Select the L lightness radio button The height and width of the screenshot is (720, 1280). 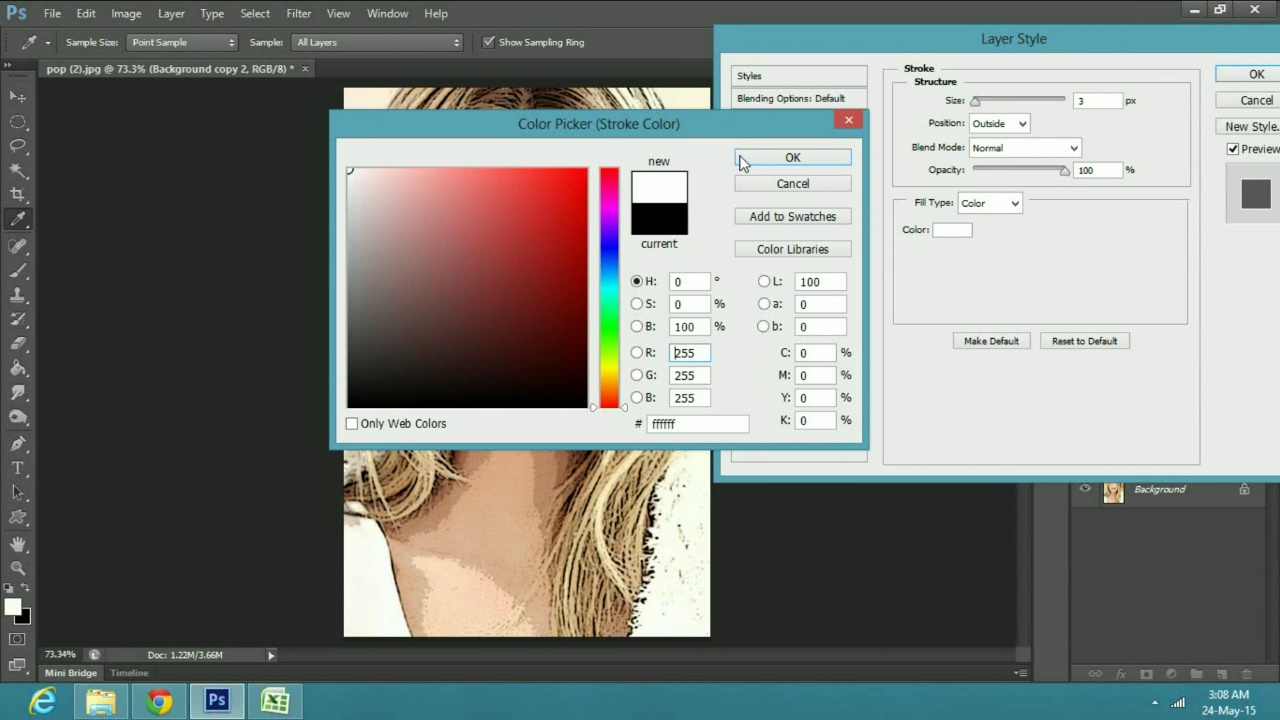(764, 282)
